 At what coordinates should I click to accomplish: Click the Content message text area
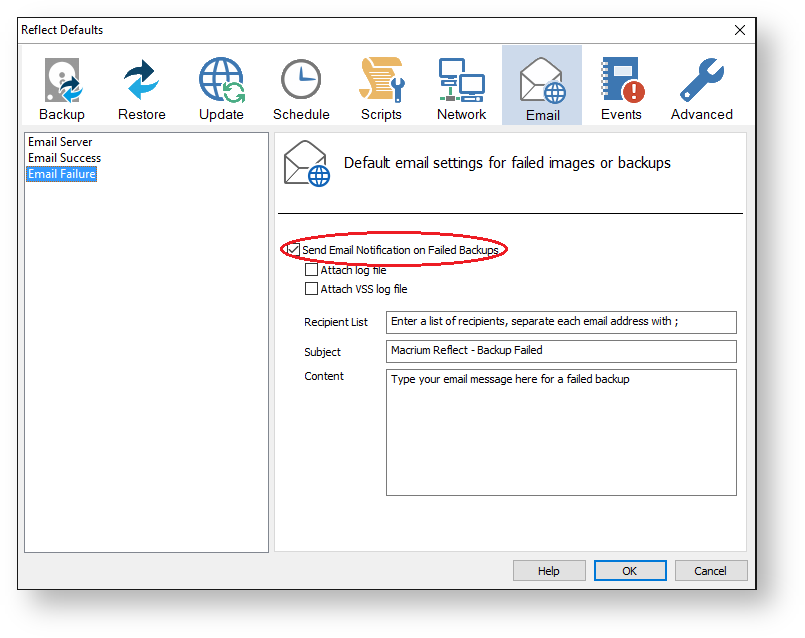(x=561, y=432)
